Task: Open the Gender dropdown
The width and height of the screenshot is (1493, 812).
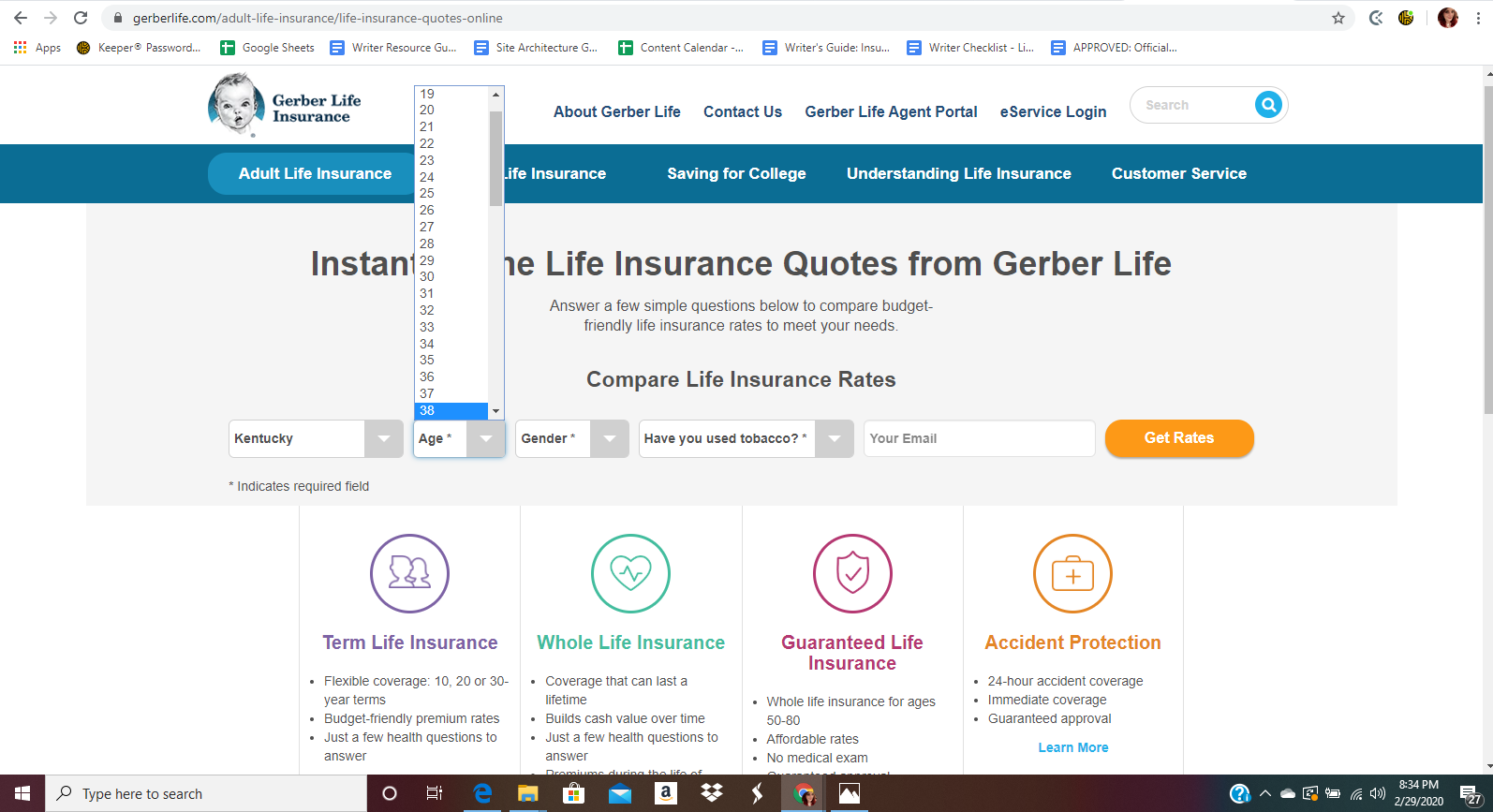Action: pyautogui.click(x=571, y=438)
